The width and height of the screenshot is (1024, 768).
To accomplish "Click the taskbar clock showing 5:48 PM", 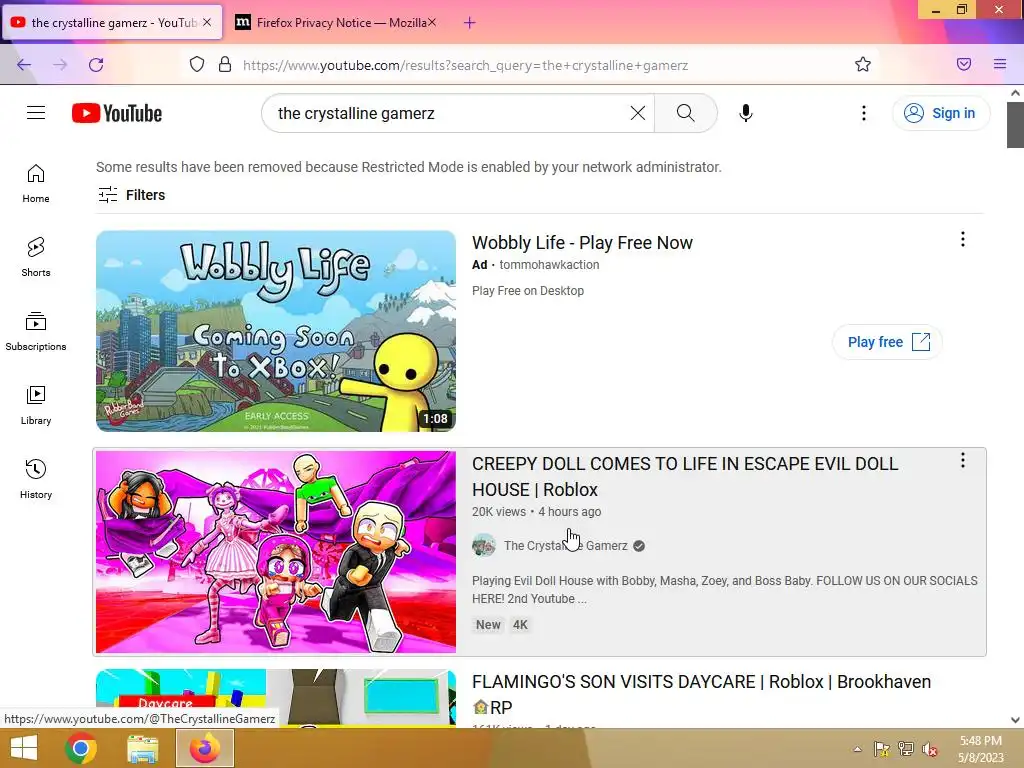I will (x=980, y=749).
